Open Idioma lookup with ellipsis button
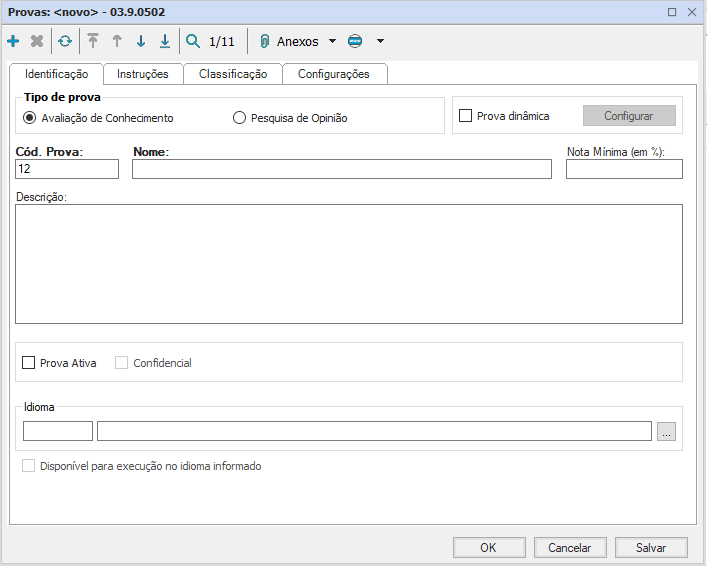707x568 pixels. point(667,431)
